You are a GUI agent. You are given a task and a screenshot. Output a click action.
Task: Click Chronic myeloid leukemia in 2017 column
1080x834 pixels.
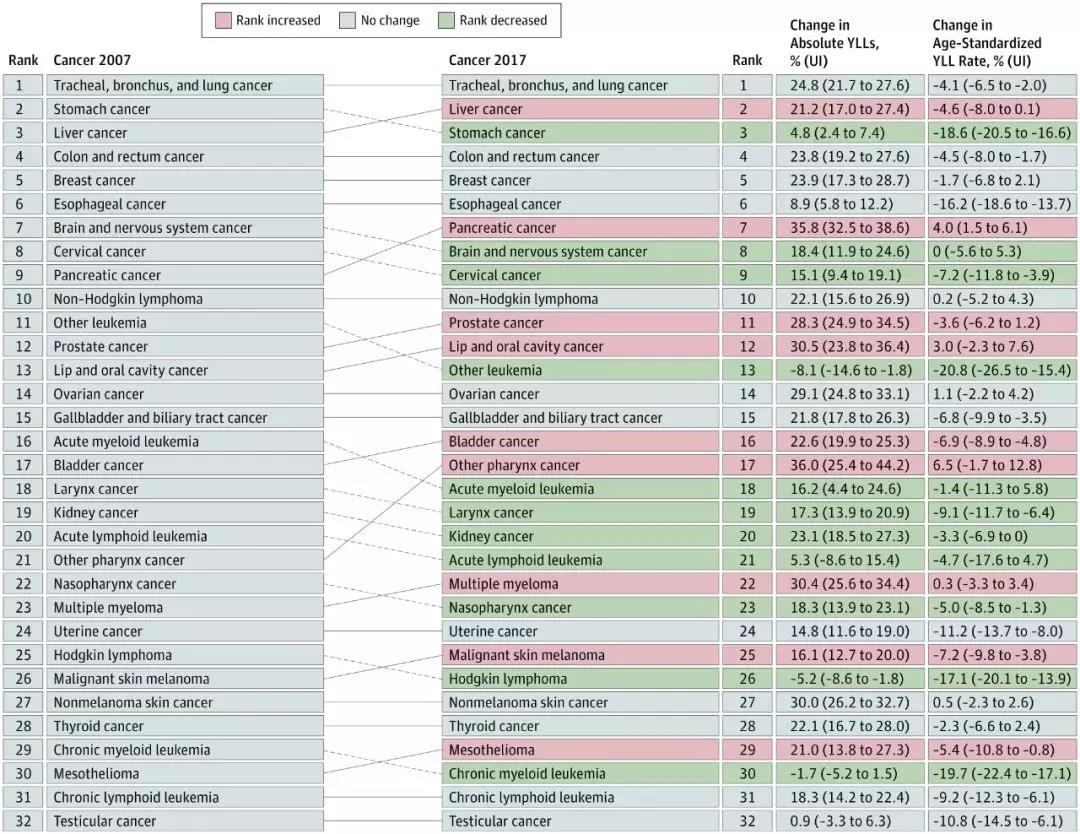pyautogui.click(x=527, y=774)
